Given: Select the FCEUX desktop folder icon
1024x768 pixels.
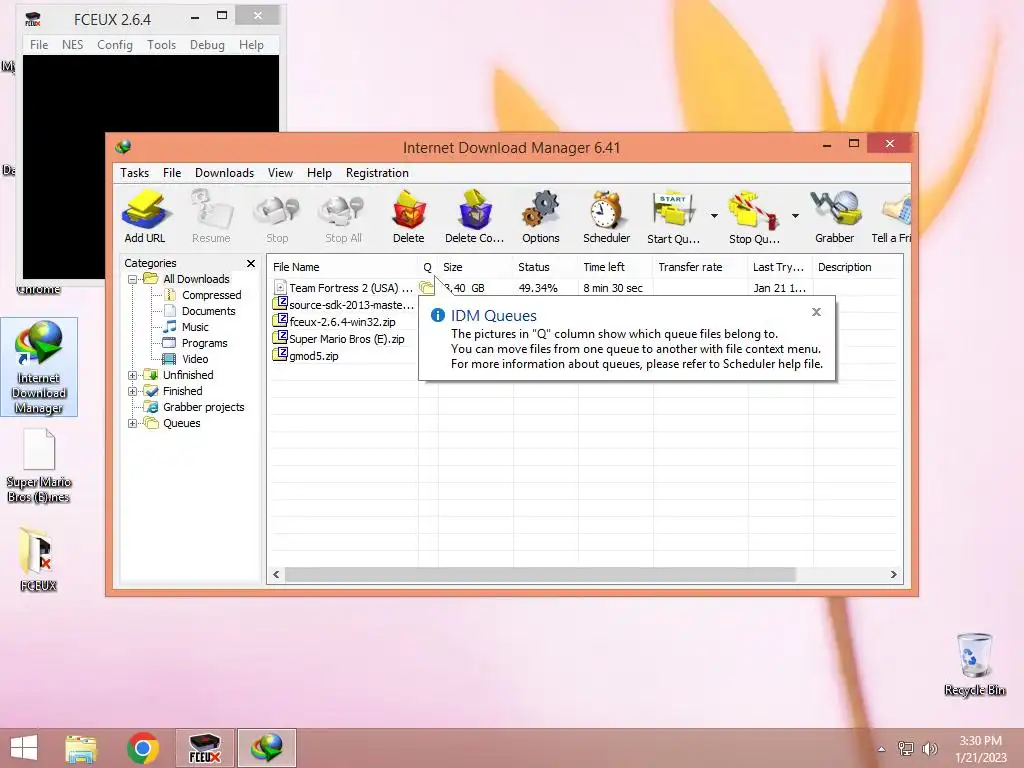Looking at the screenshot, I should 39,559.
